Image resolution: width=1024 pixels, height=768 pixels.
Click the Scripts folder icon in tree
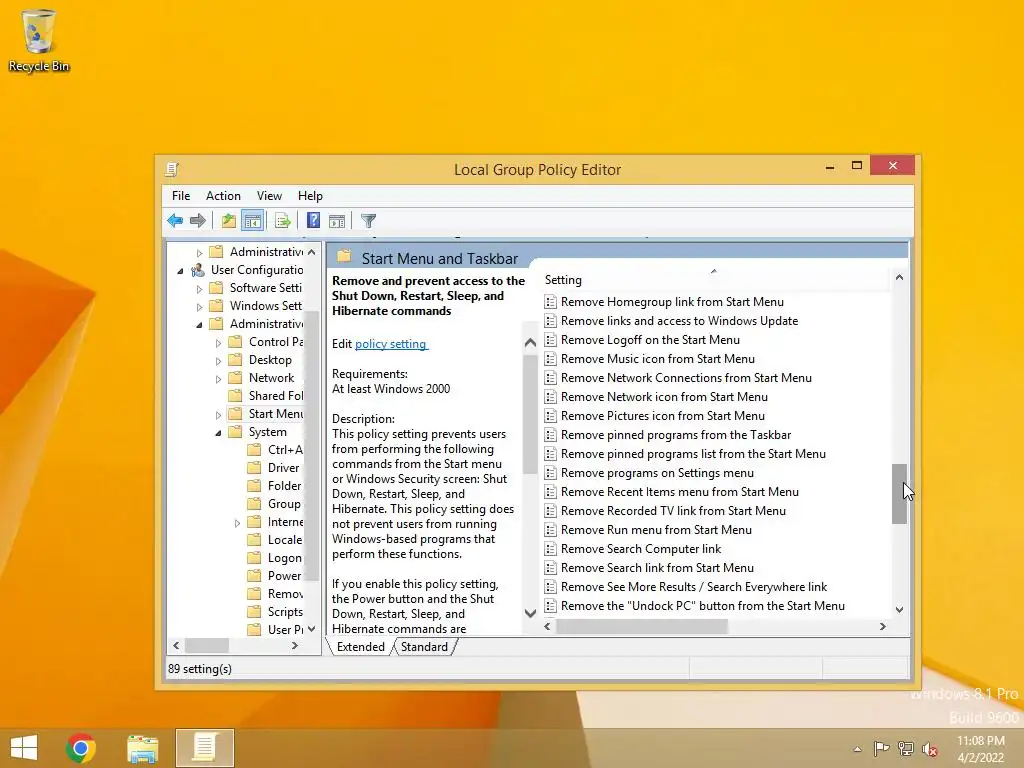[255, 612]
